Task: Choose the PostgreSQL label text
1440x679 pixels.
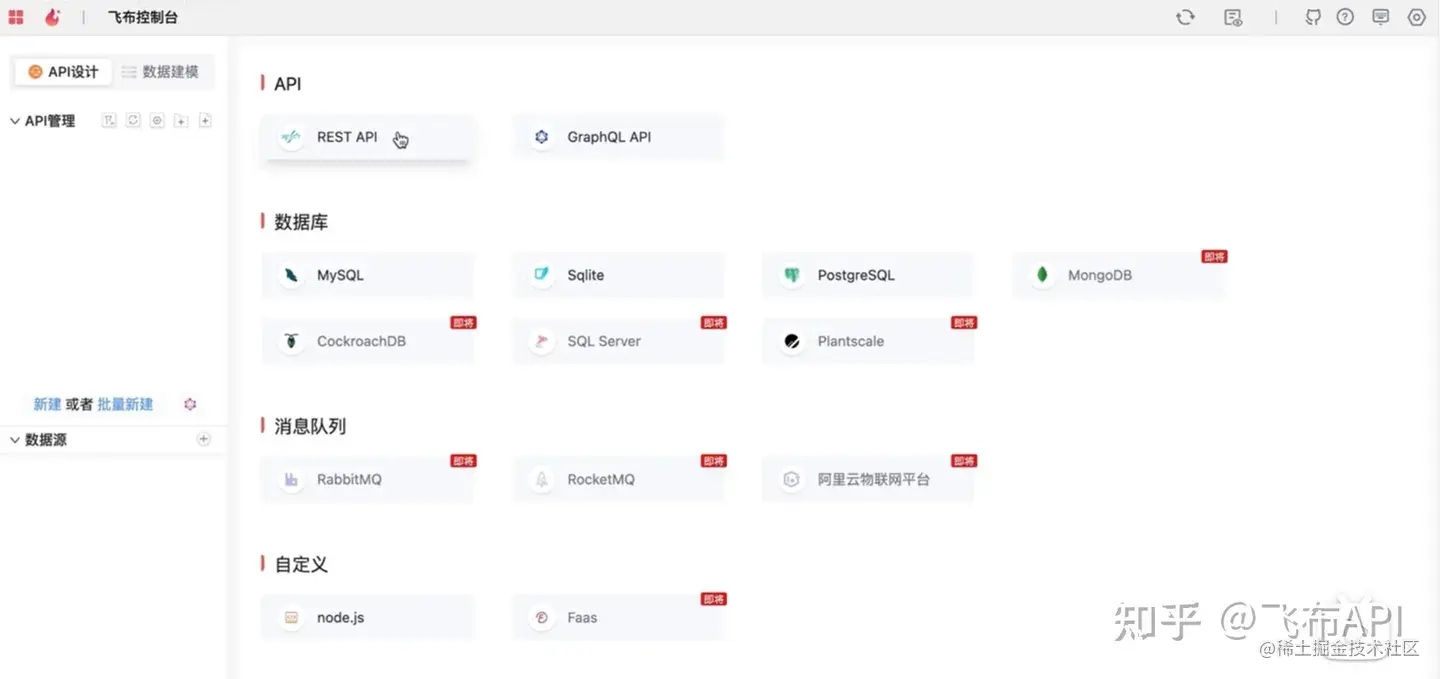Action: tap(856, 275)
